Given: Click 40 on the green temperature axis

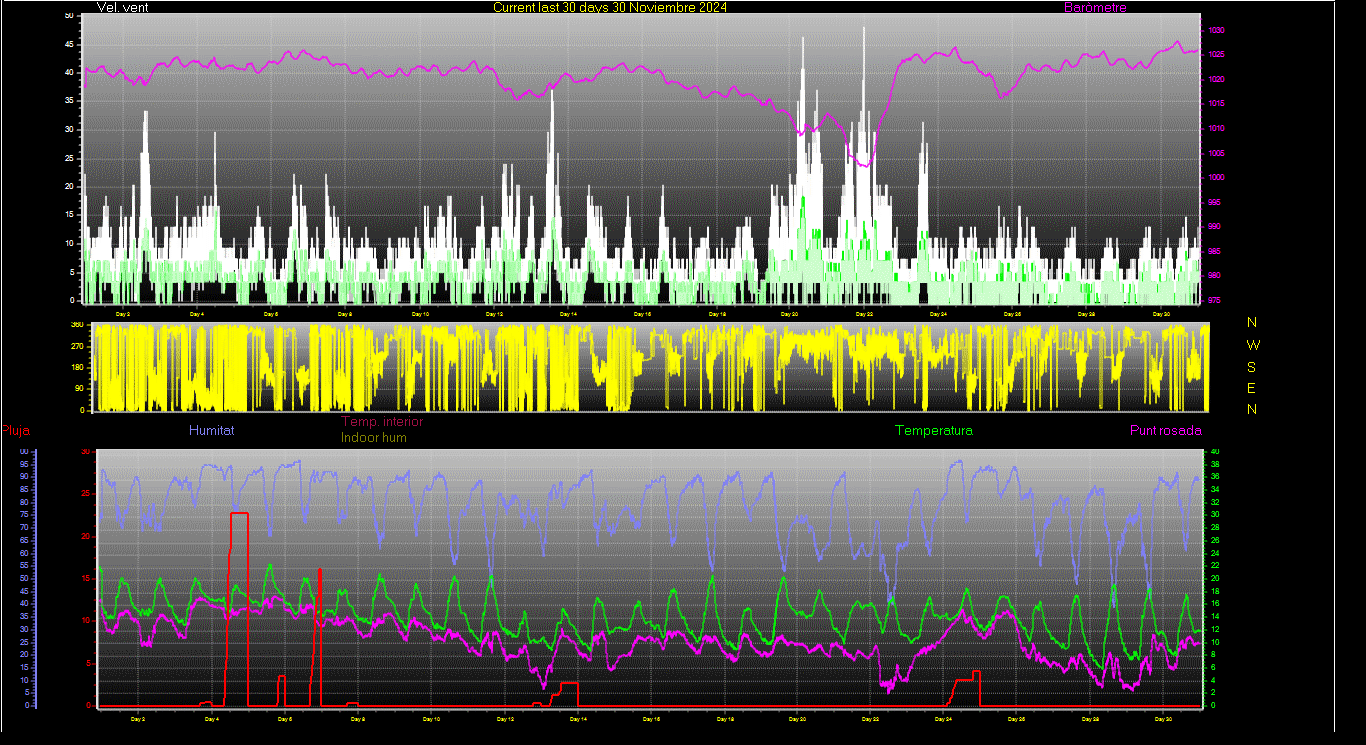Looking at the screenshot, I should point(1214,452).
